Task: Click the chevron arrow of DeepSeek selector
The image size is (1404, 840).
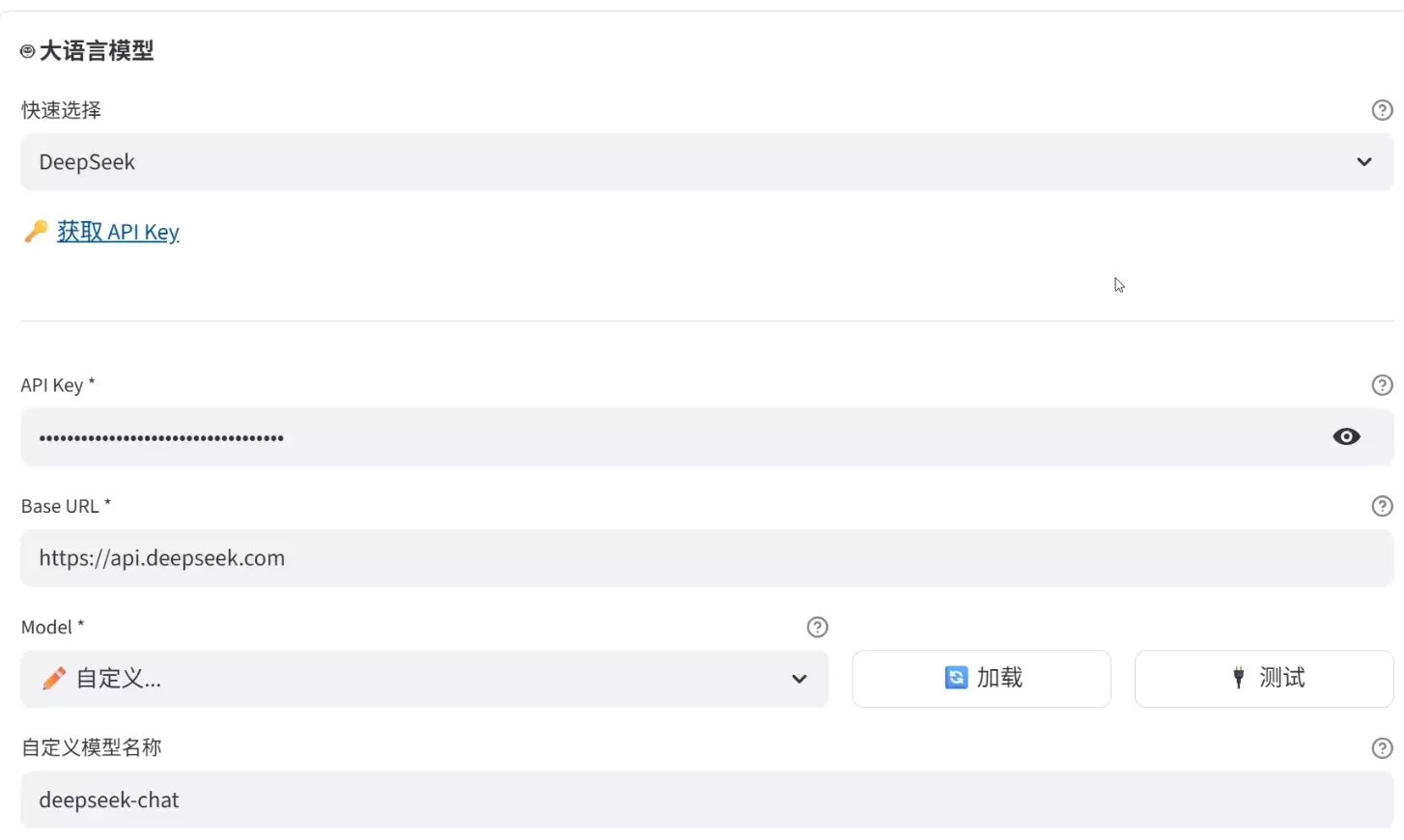Action: [1363, 162]
